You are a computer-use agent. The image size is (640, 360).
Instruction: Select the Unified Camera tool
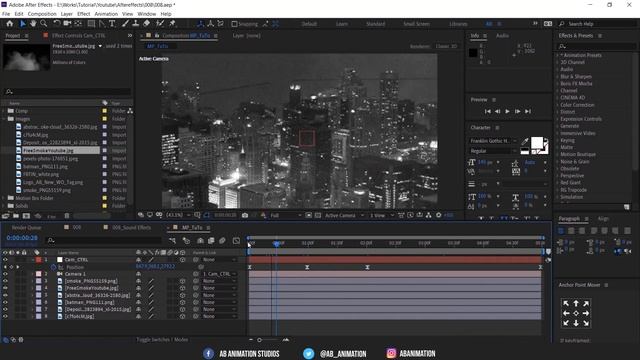[67, 24]
